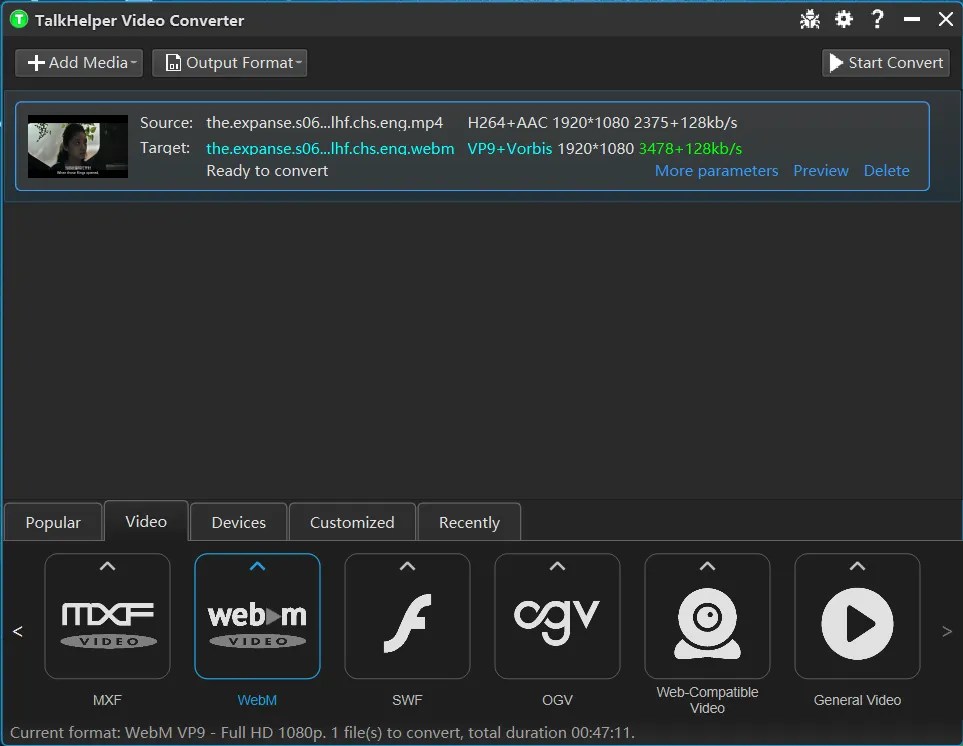Select the General Video format icon
This screenshot has height=746, width=963.
tap(857, 616)
